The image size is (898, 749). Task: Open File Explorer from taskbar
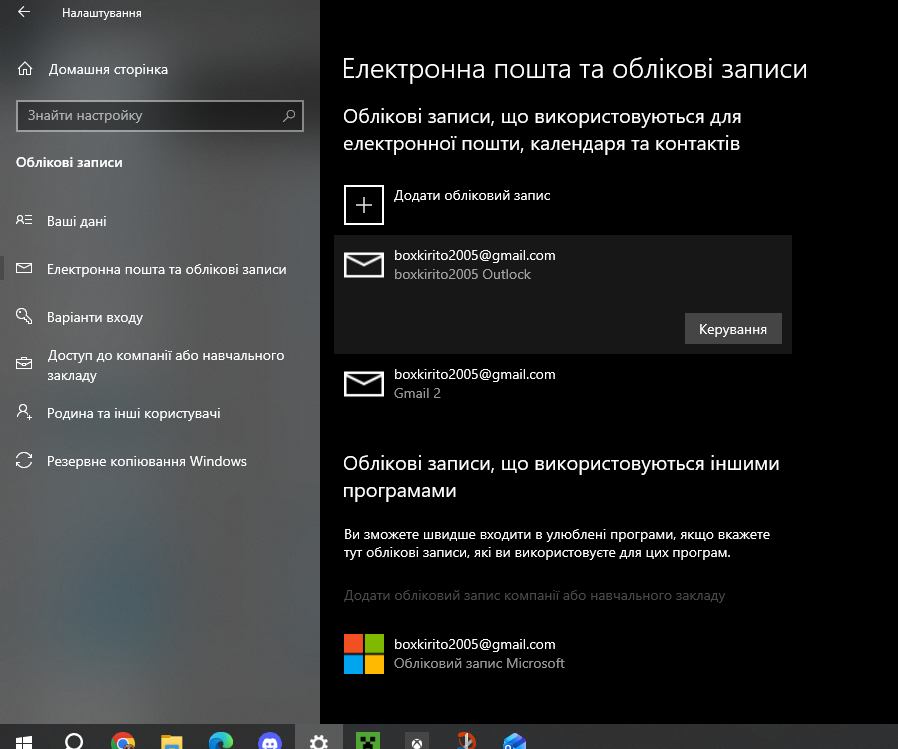(172, 742)
